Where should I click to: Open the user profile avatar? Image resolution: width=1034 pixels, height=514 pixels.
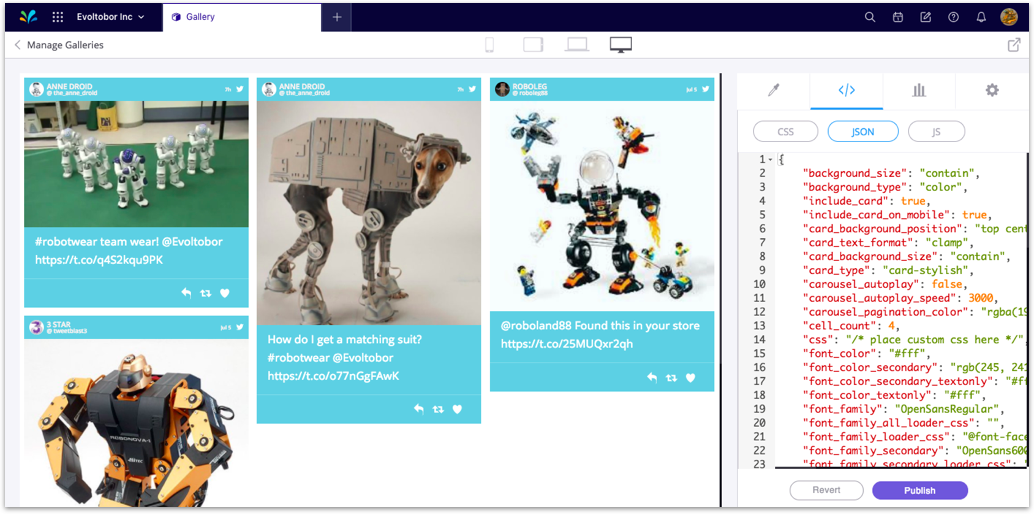tap(1009, 17)
